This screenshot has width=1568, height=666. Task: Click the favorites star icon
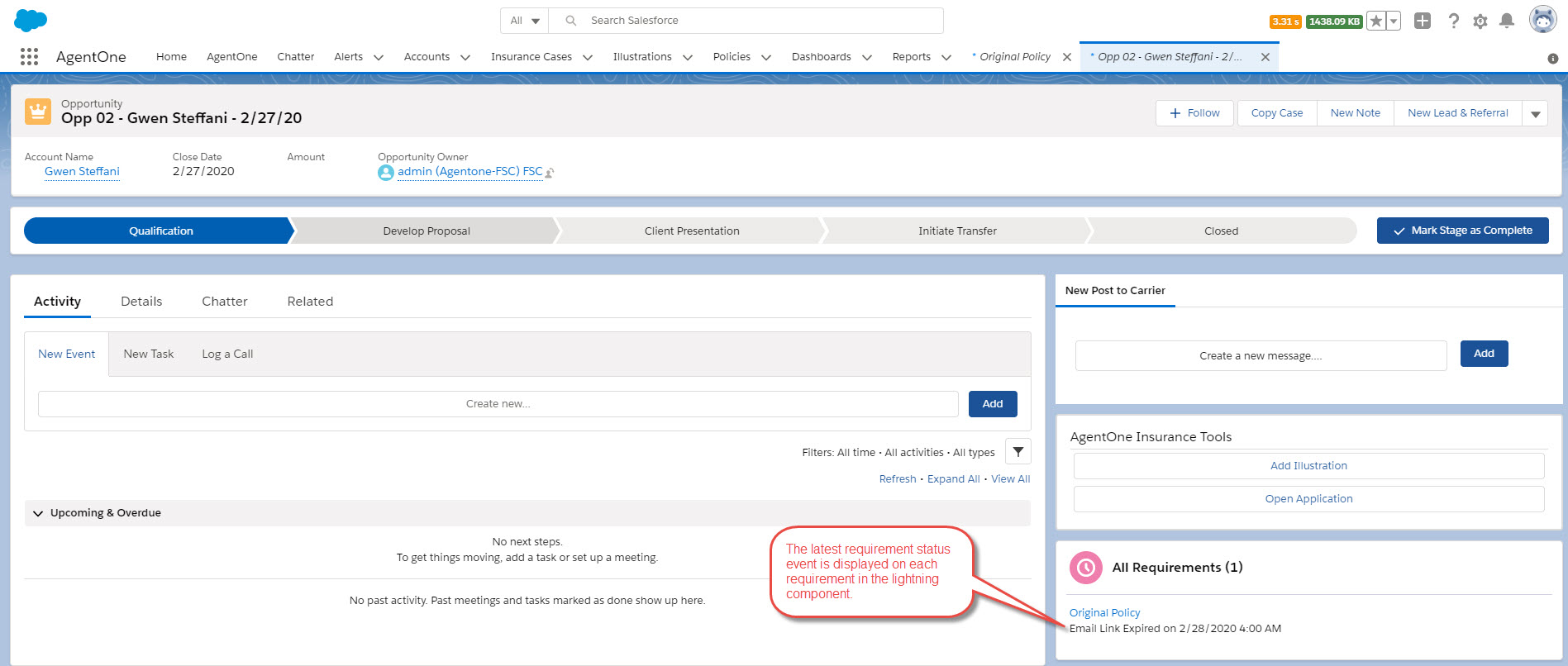point(1375,21)
